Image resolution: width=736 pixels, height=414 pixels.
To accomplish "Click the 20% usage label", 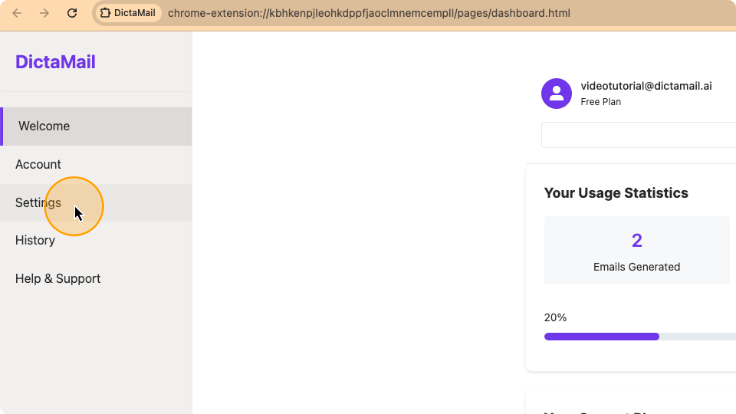I will [x=555, y=317].
